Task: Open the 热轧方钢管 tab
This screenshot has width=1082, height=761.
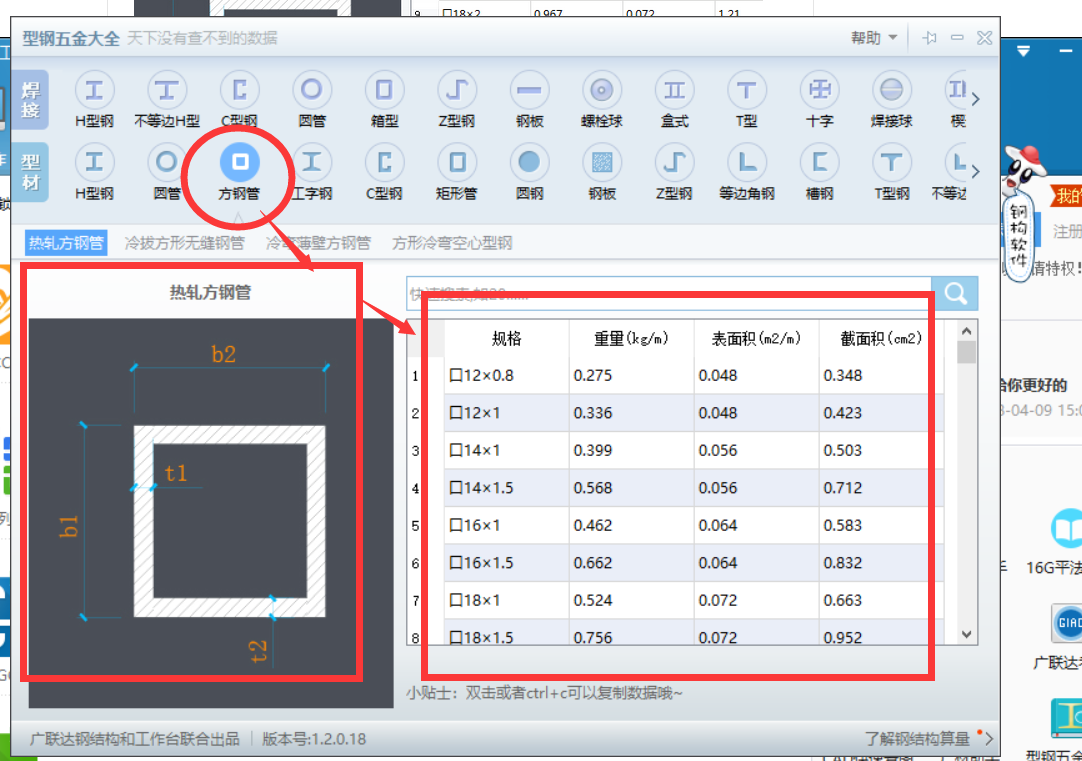Action: click(x=66, y=243)
